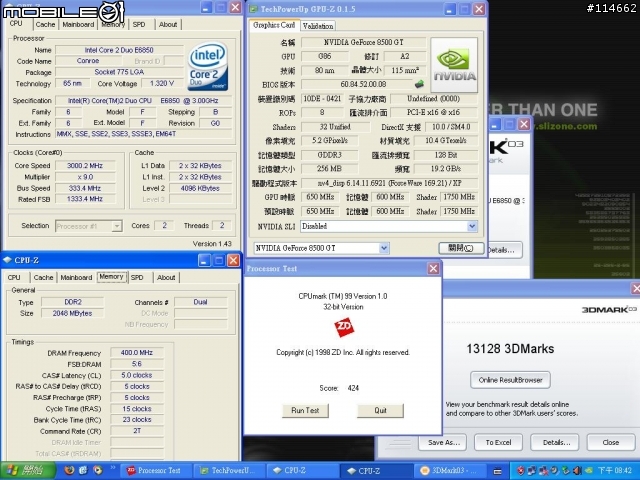This screenshot has width=640, height=480.
Task: Click the Level 2 cache value 4096 KBytes
Action: pyautogui.click(x=200, y=188)
